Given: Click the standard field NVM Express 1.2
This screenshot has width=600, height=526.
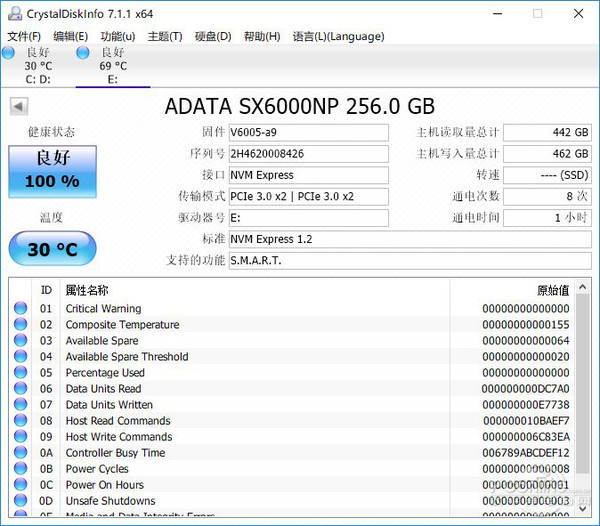Looking at the screenshot, I should (x=410, y=239).
